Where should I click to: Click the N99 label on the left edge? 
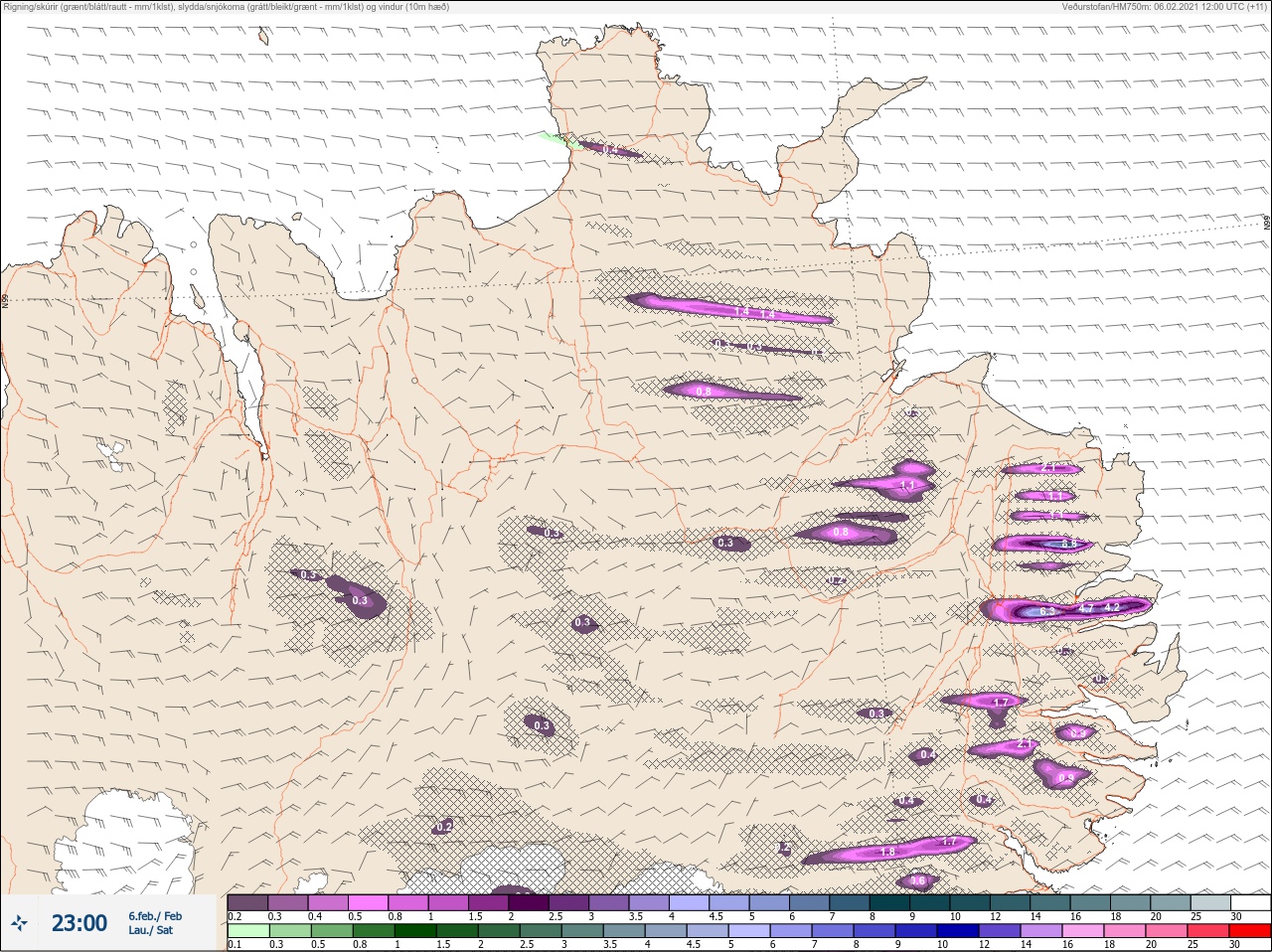pyautogui.click(x=4, y=299)
